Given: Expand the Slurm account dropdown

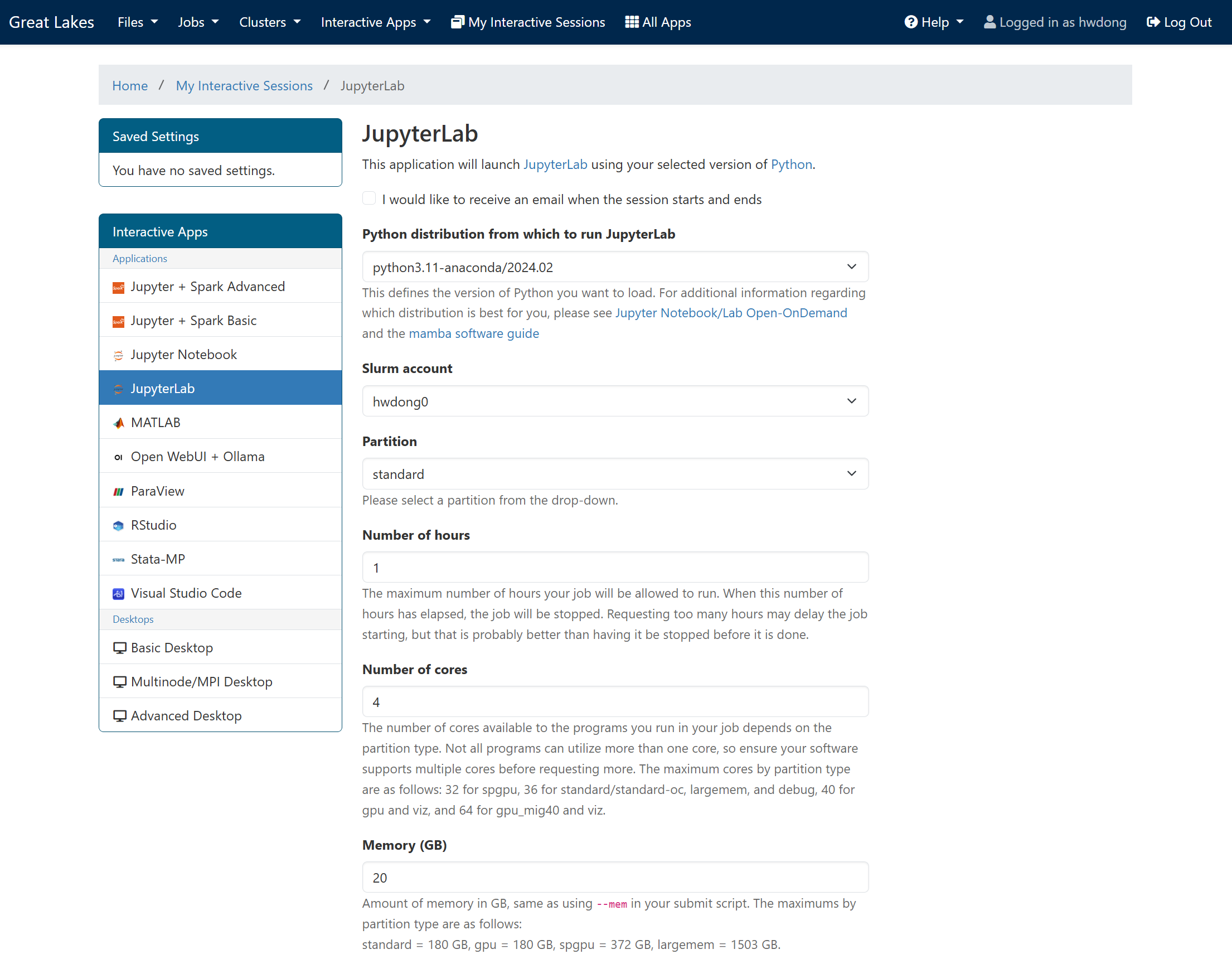Looking at the screenshot, I should 615,401.
